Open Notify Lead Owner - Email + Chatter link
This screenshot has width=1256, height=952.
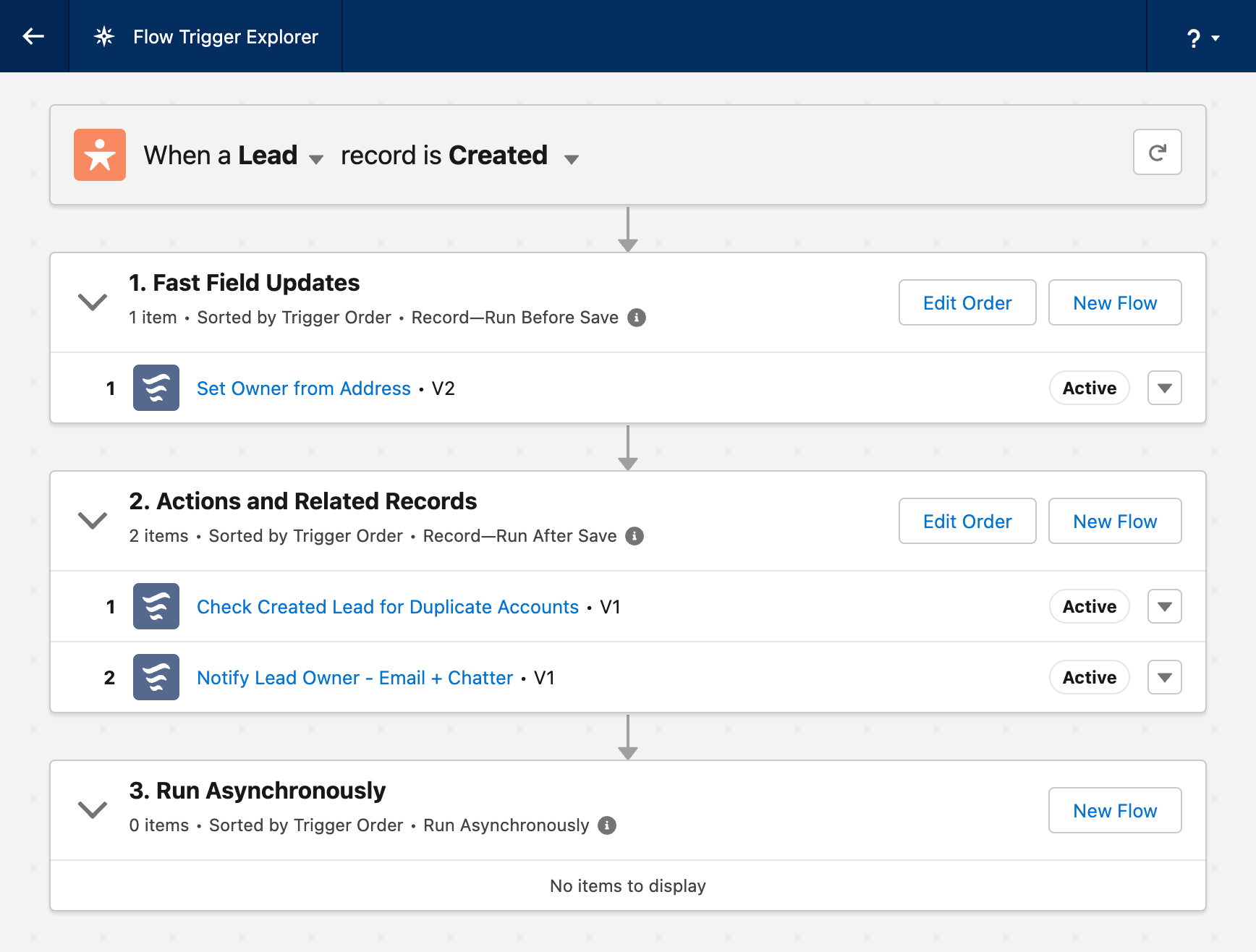point(355,678)
